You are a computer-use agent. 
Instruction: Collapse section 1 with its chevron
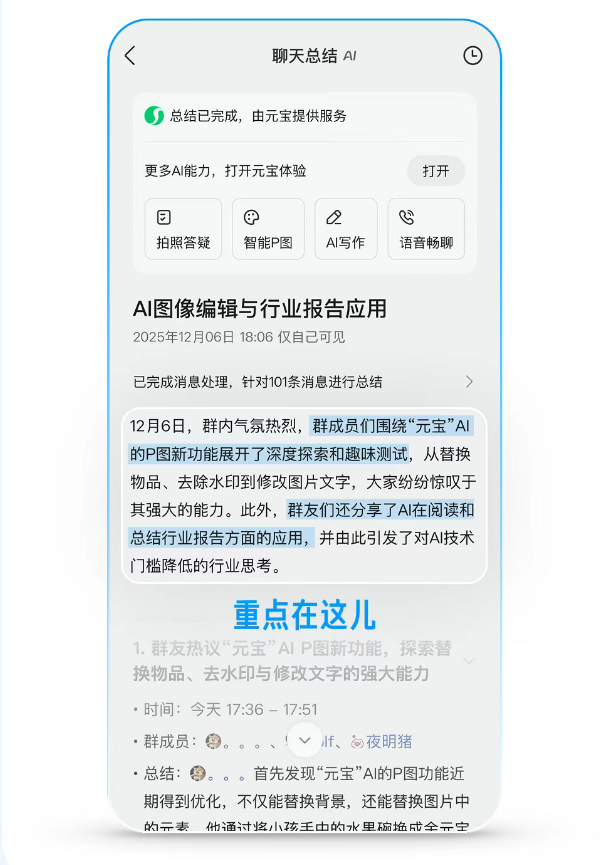(469, 661)
